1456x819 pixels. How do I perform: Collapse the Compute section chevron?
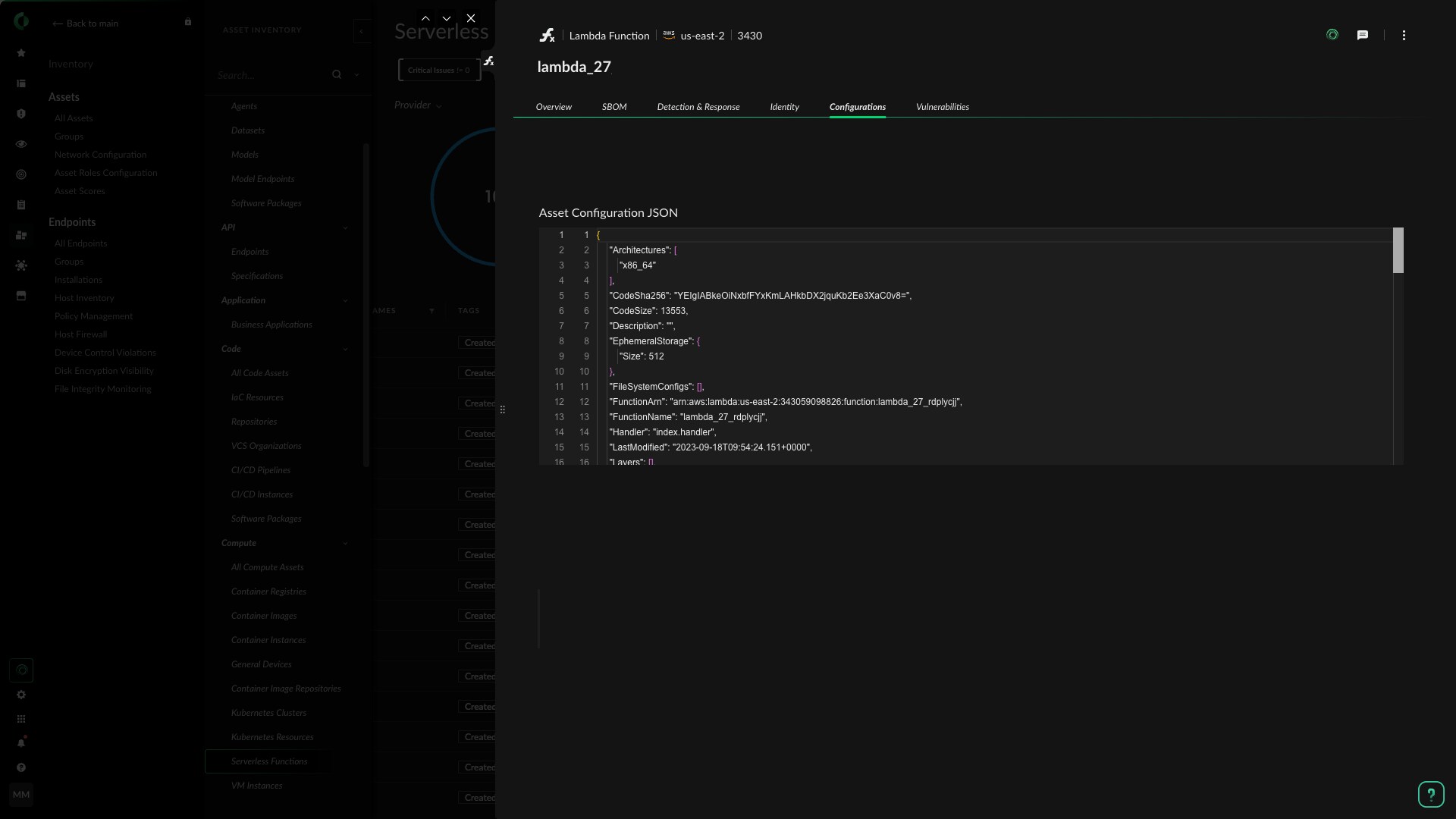pyautogui.click(x=345, y=543)
